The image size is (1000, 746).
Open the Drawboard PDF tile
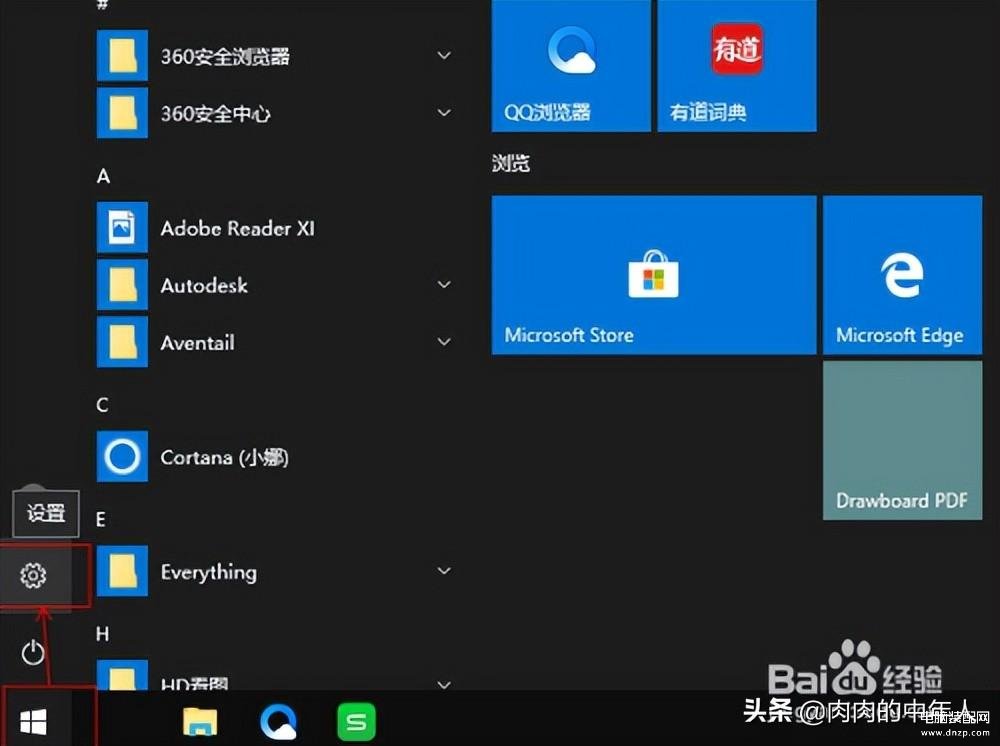901,440
